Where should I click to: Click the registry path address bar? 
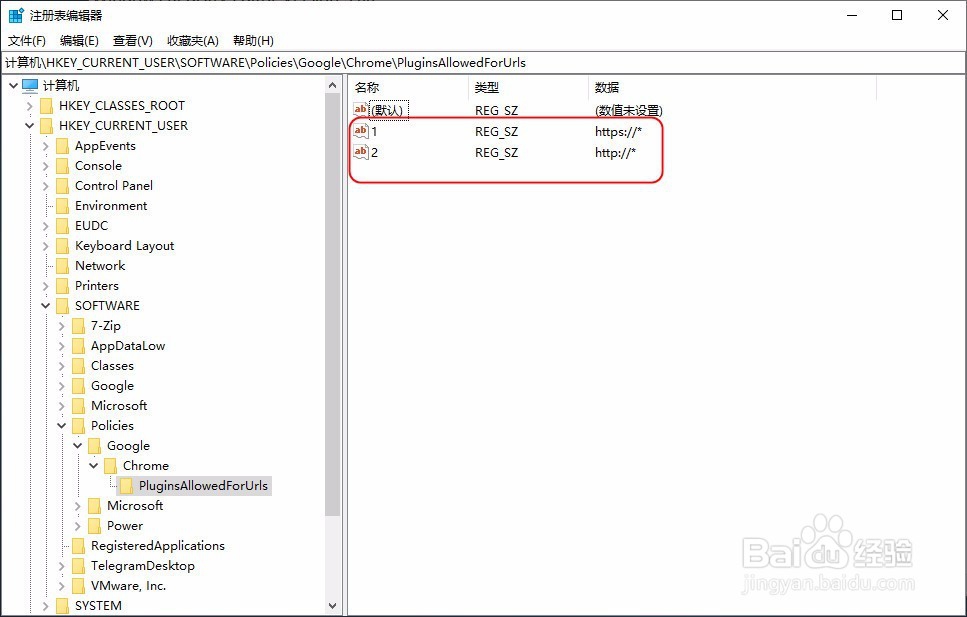(483, 63)
